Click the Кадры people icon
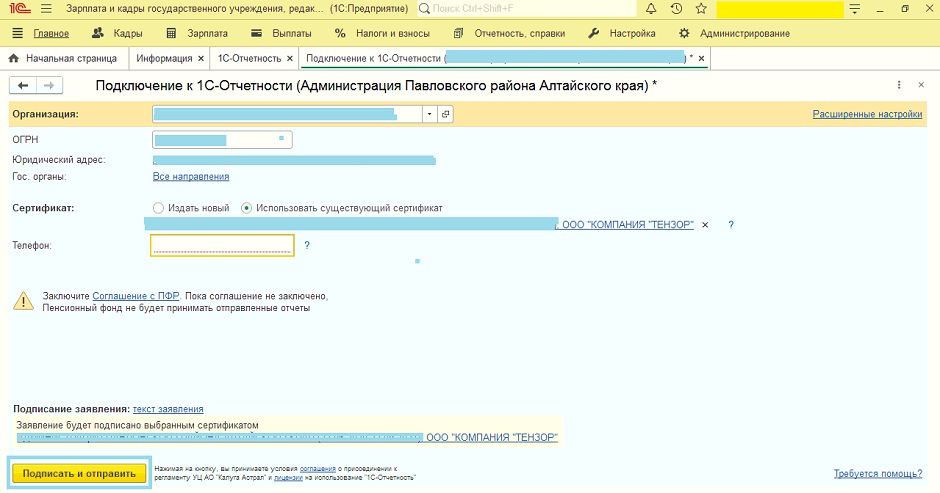Screen dimensions: 940x493 pyautogui.click(x=98, y=34)
